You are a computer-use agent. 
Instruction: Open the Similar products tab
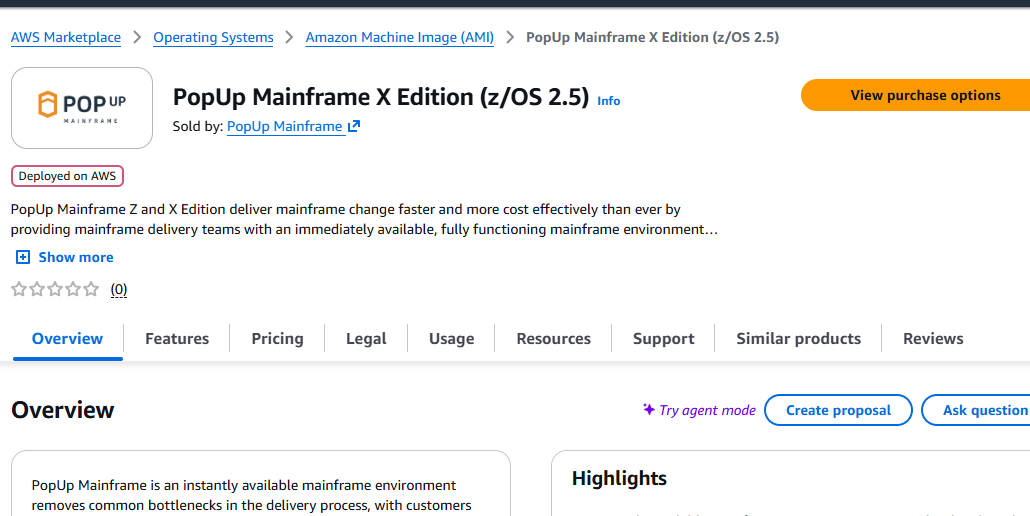point(798,339)
